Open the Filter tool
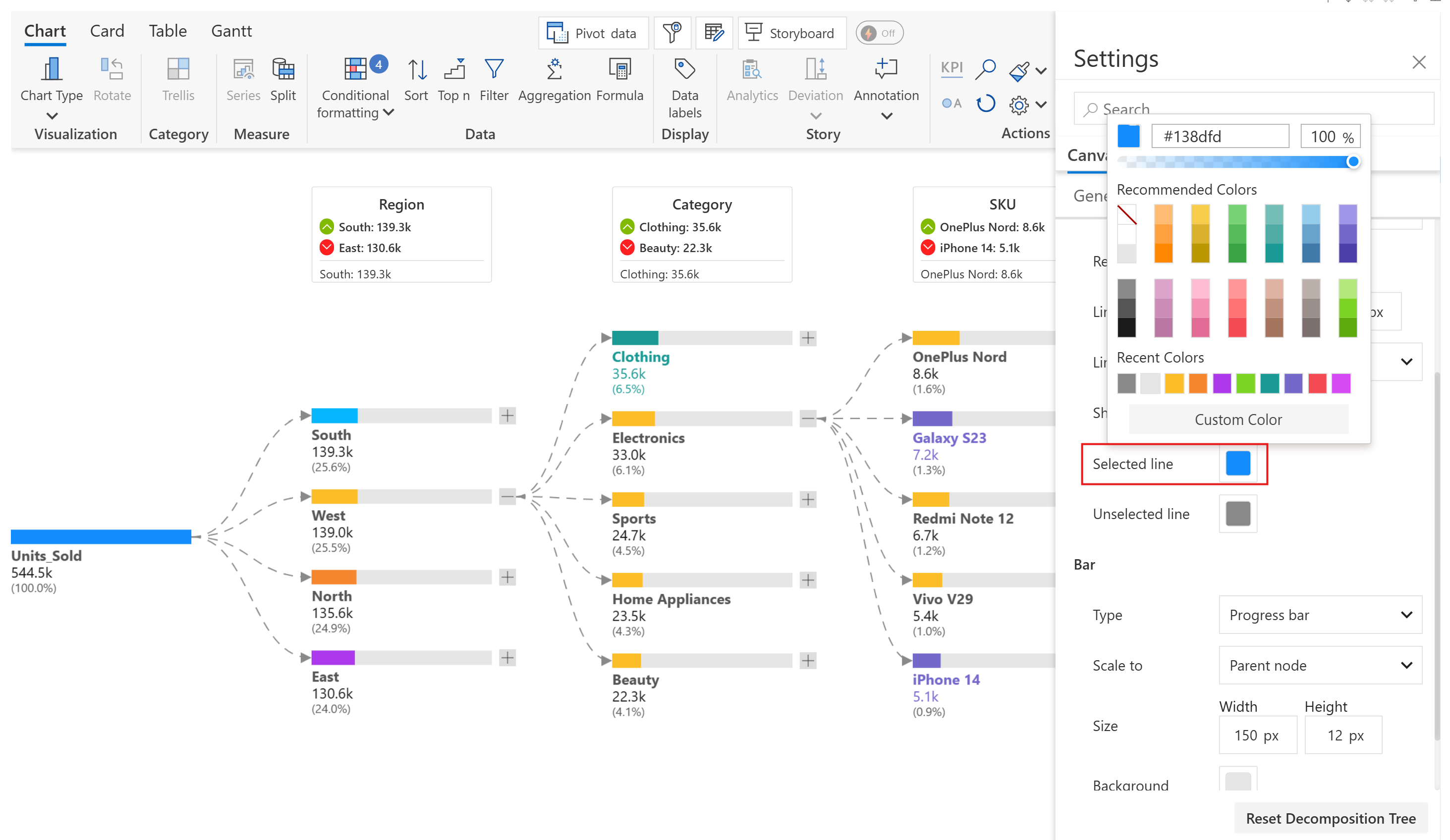This screenshot has height=840, width=1450. click(494, 69)
